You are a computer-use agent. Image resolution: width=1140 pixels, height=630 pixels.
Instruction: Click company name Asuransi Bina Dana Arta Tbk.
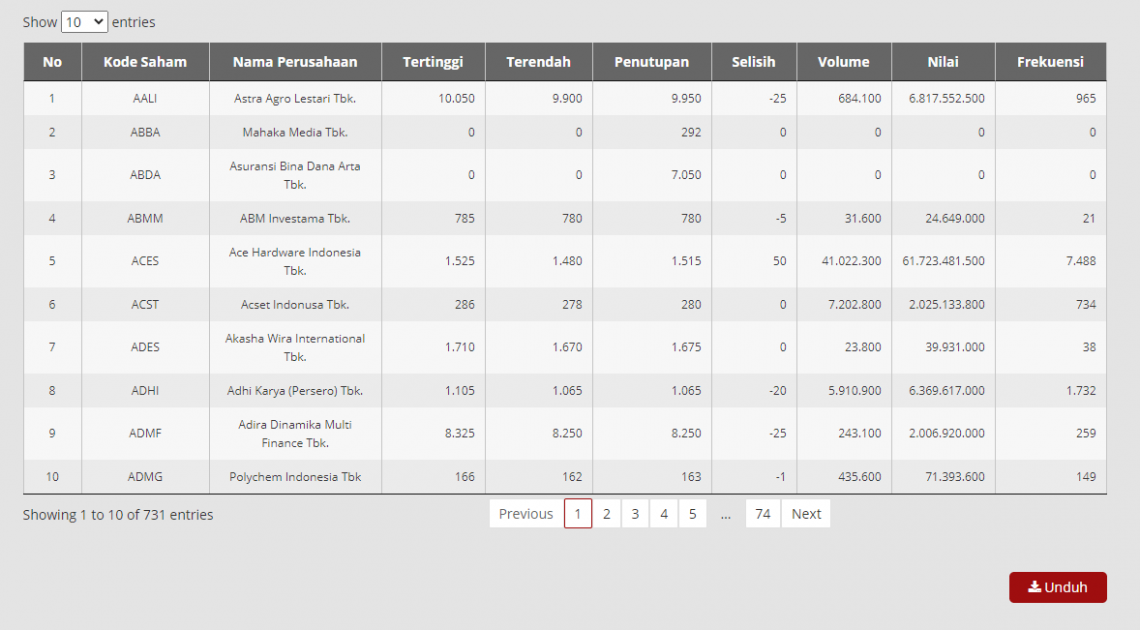[x=295, y=175]
